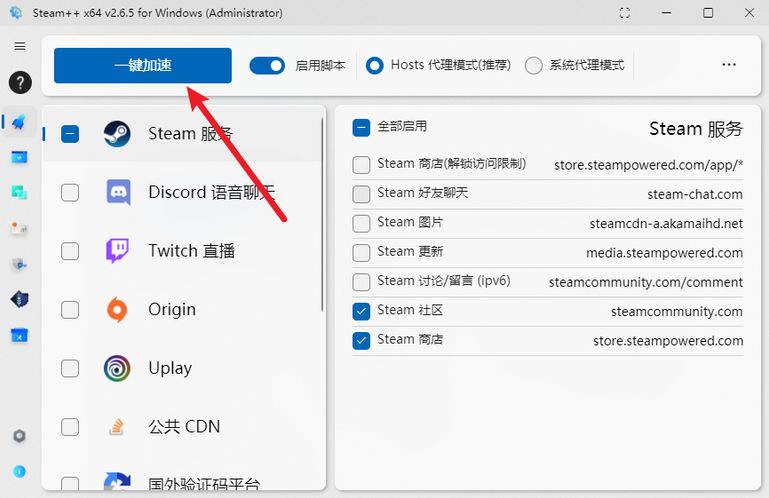The height and width of the screenshot is (498, 769).
Task: Click the steamcommunity.com/comment domain text
Action: (645, 282)
